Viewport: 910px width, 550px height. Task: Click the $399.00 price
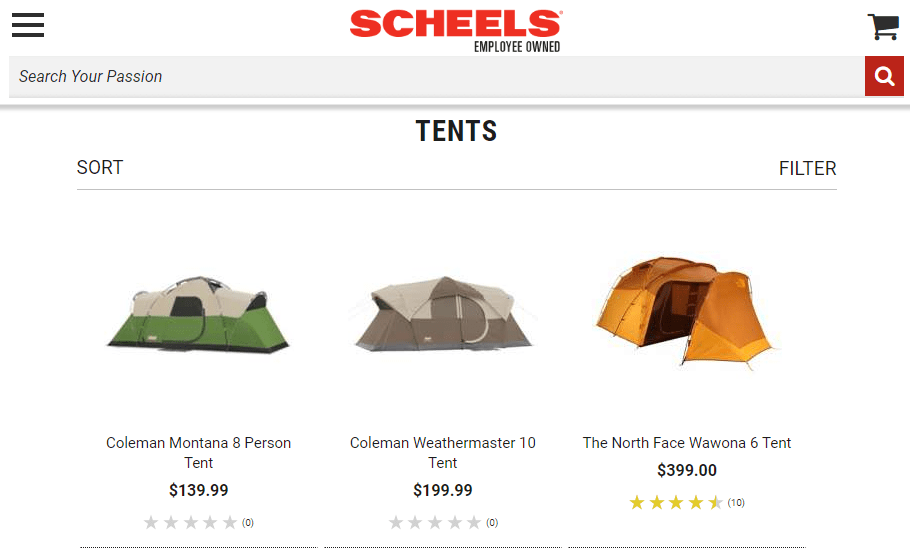click(687, 470)
